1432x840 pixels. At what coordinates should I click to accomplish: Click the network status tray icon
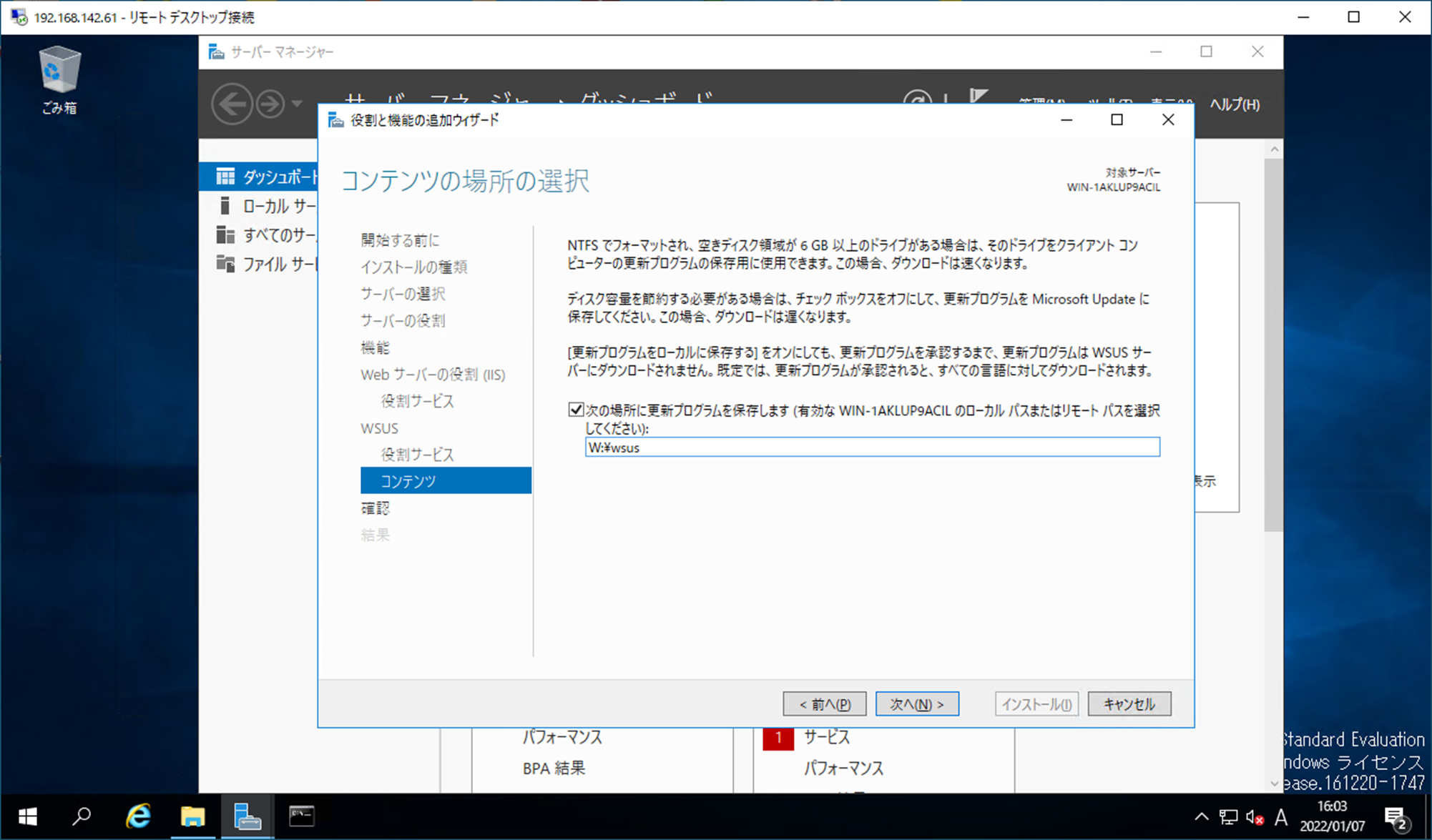pos(1228,816)
